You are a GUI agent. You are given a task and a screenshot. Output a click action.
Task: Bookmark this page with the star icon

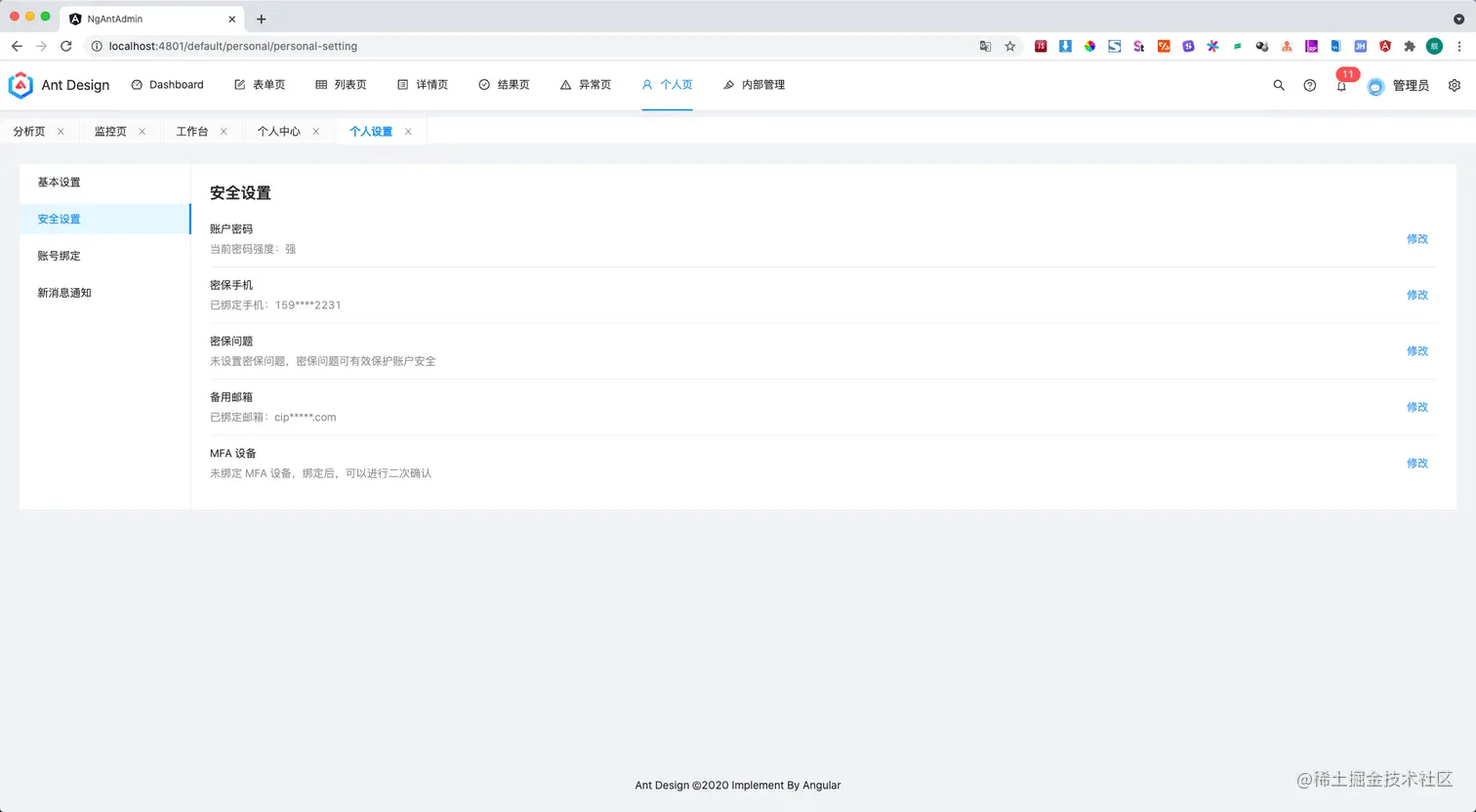(1010, 46)
